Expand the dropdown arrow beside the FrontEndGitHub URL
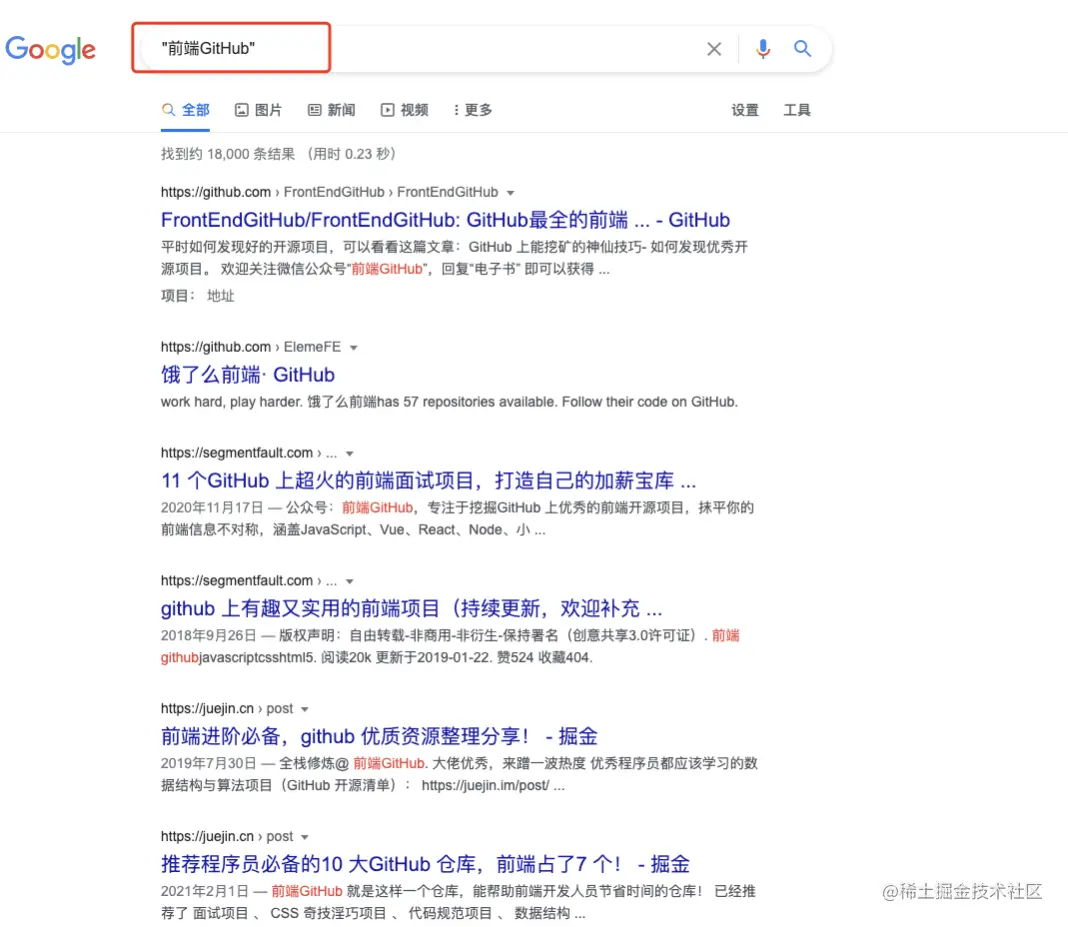The width and height of the screenshot is (1068, 927). [x=510, y=193]
